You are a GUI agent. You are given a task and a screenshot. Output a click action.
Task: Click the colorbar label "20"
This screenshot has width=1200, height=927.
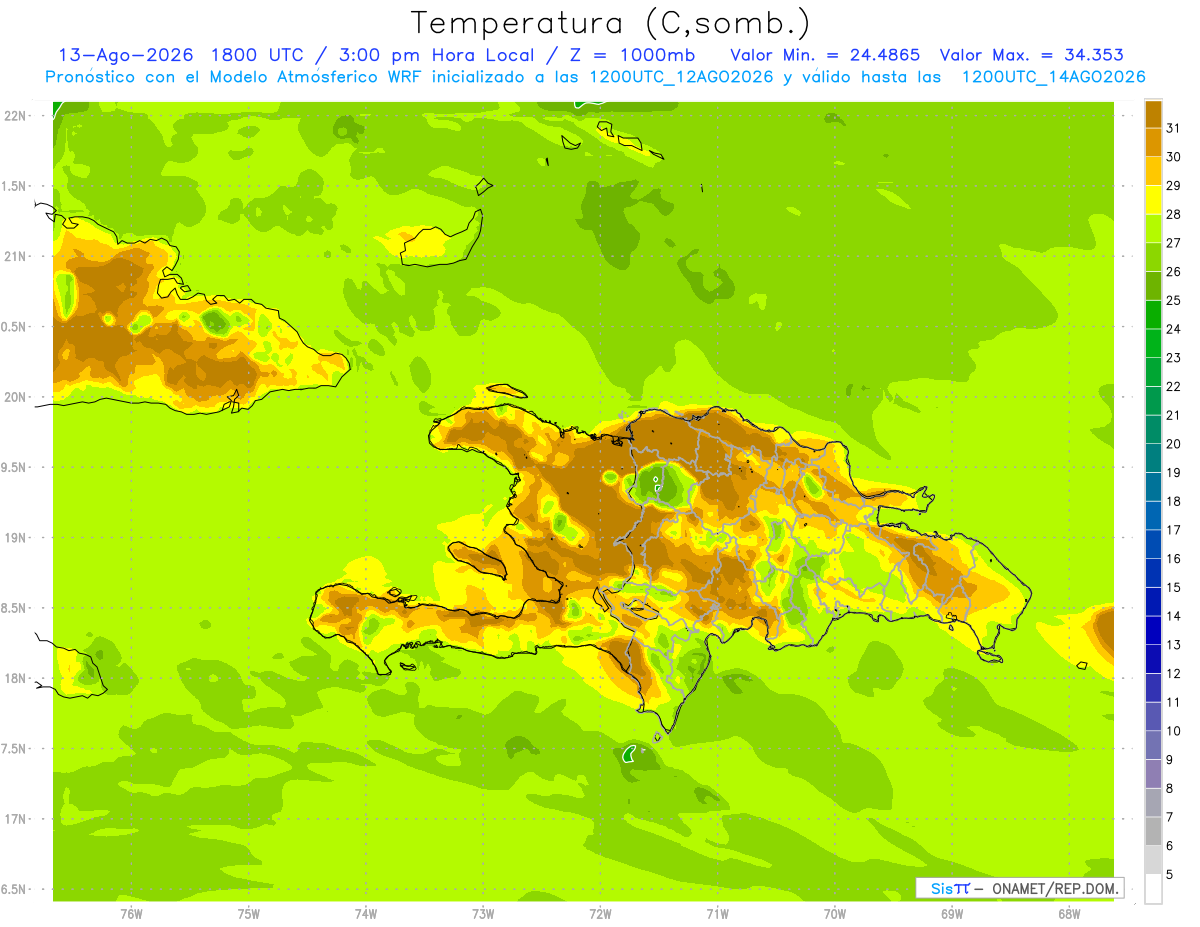point(1173,444)
